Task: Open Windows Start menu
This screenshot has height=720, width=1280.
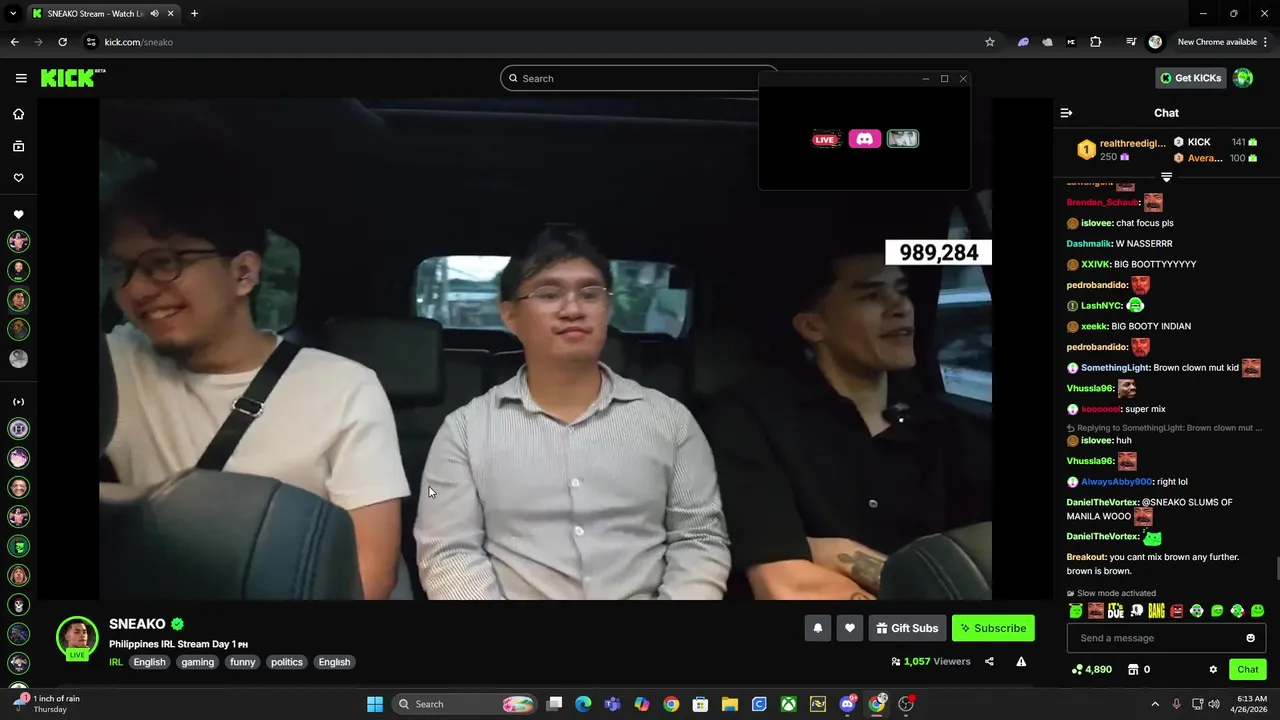Action: click(375, 704)
